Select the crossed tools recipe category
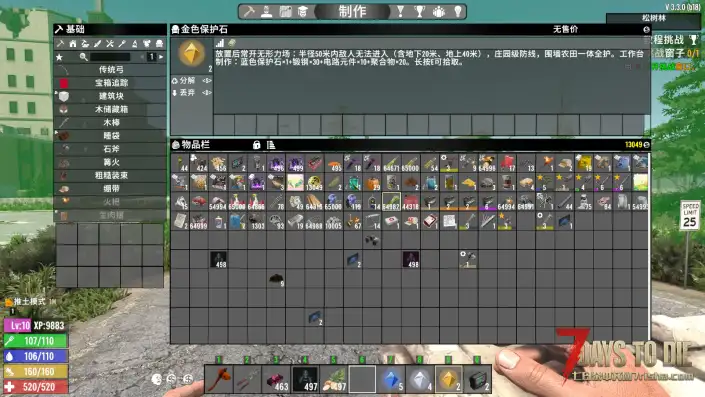 110,44
